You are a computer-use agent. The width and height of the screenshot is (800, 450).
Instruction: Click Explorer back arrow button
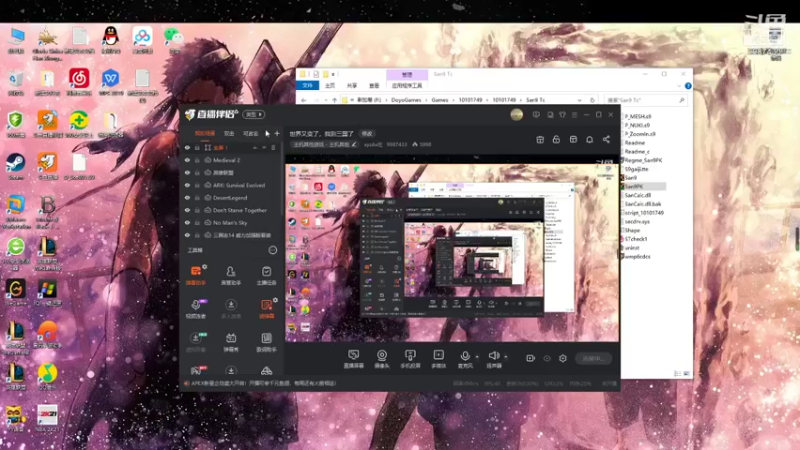coord(304,100)
